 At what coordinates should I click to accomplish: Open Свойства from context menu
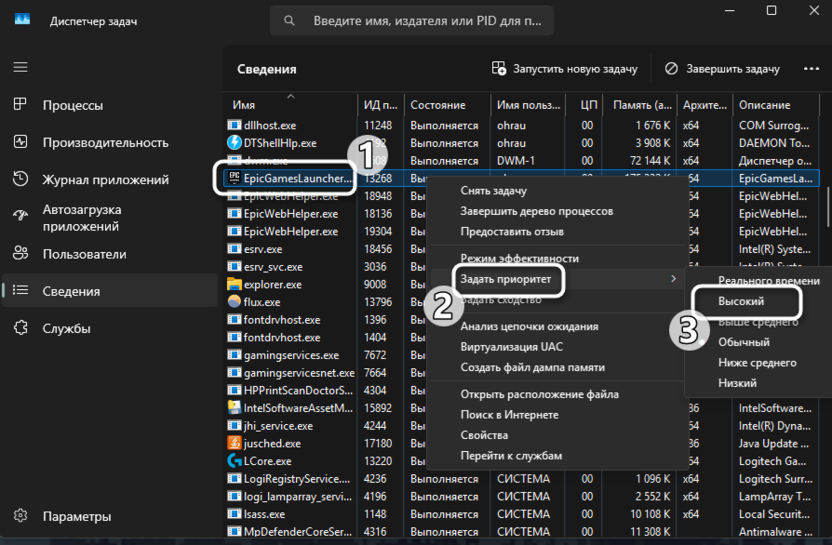pyautogui.click(x=557, y=435)
